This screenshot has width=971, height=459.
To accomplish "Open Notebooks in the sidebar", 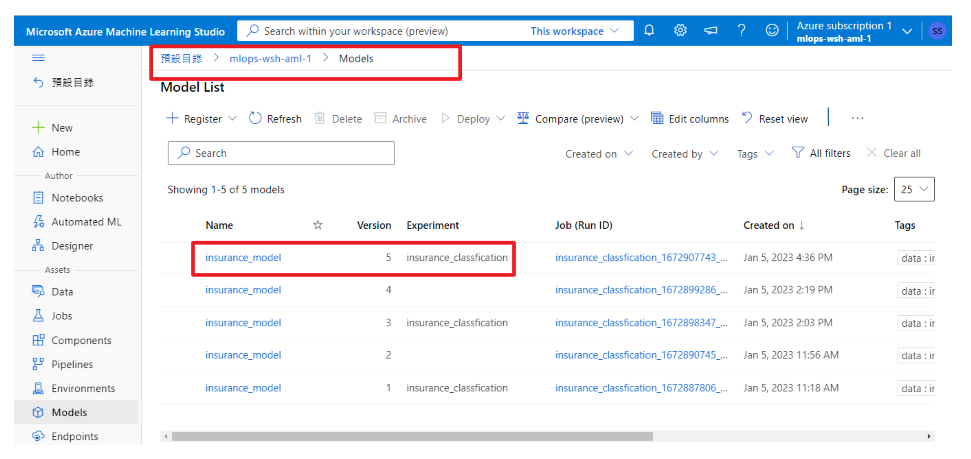I will point(77,198).
